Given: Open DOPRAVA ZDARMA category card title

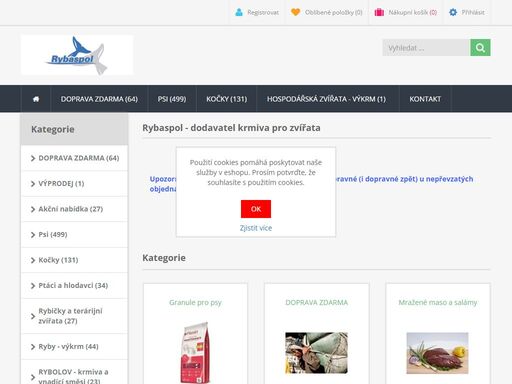Looking at the screenshot, I should 317,303.
